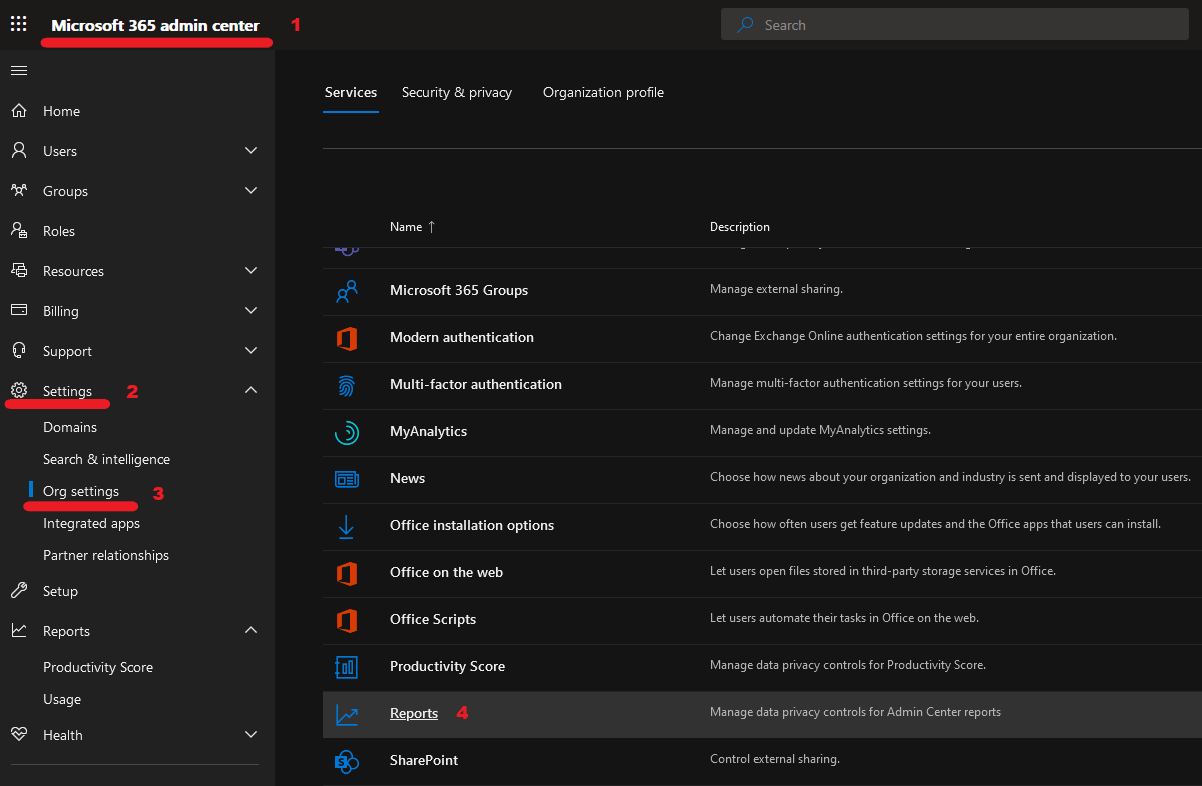Click the Microsoft 365 Groups icon
1202x786 pixels.
(x=347, y=291)
